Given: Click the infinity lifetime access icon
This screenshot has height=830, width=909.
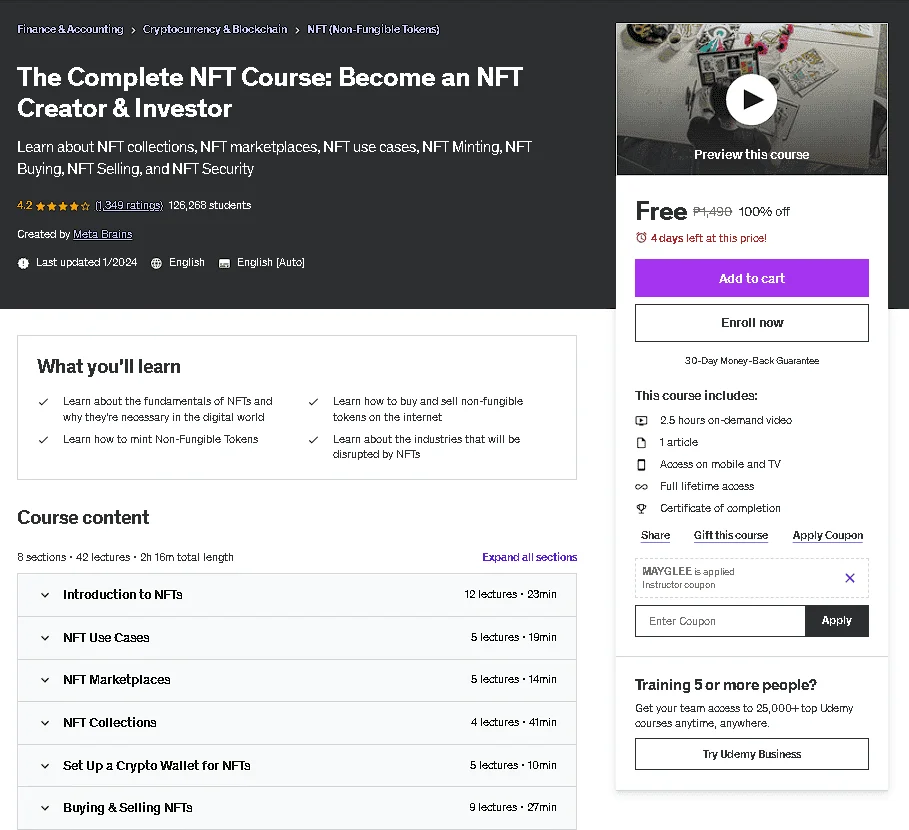Looking at the screenshot, I should tap(641, 487).
